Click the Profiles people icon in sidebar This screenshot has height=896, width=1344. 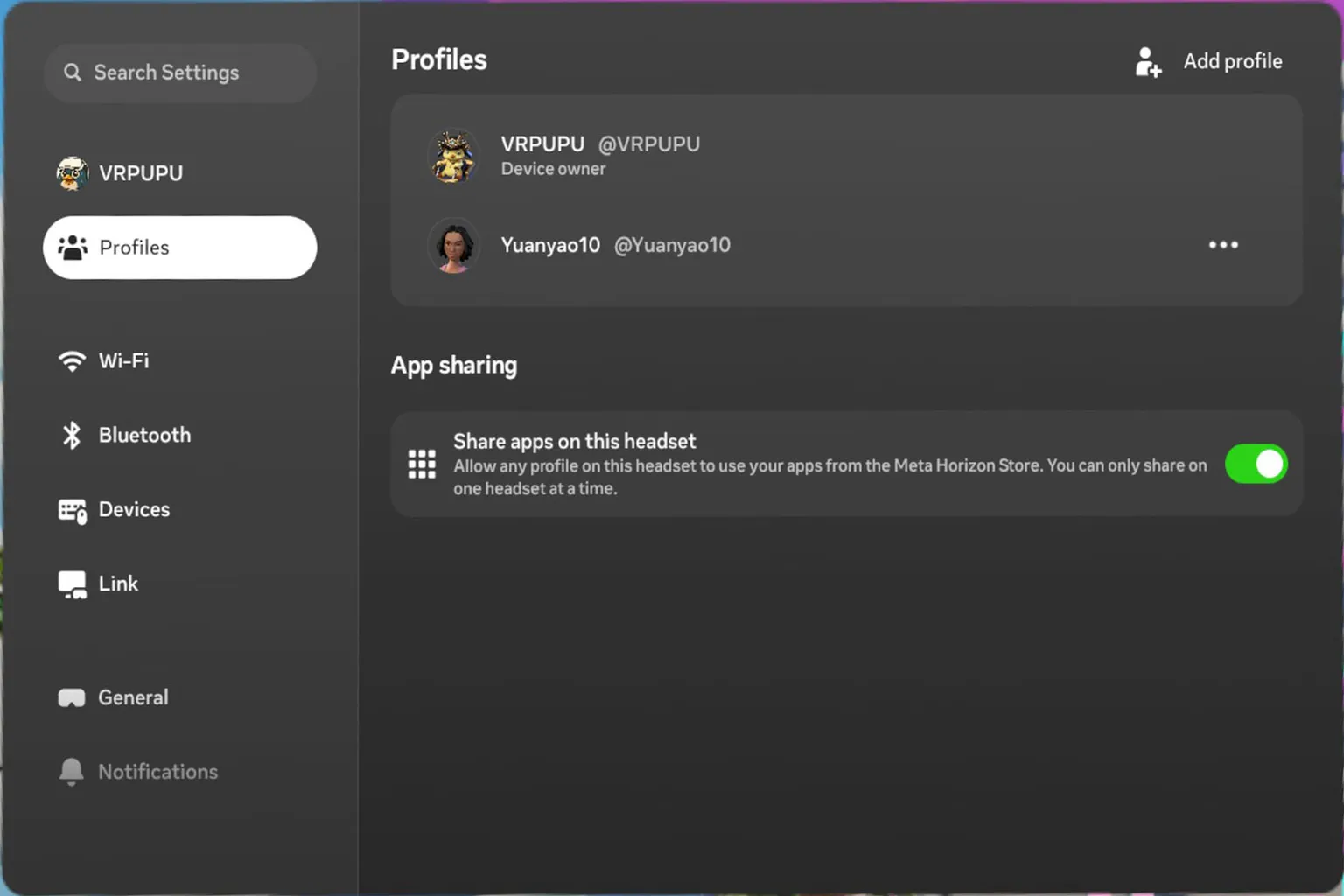point(73,248)
